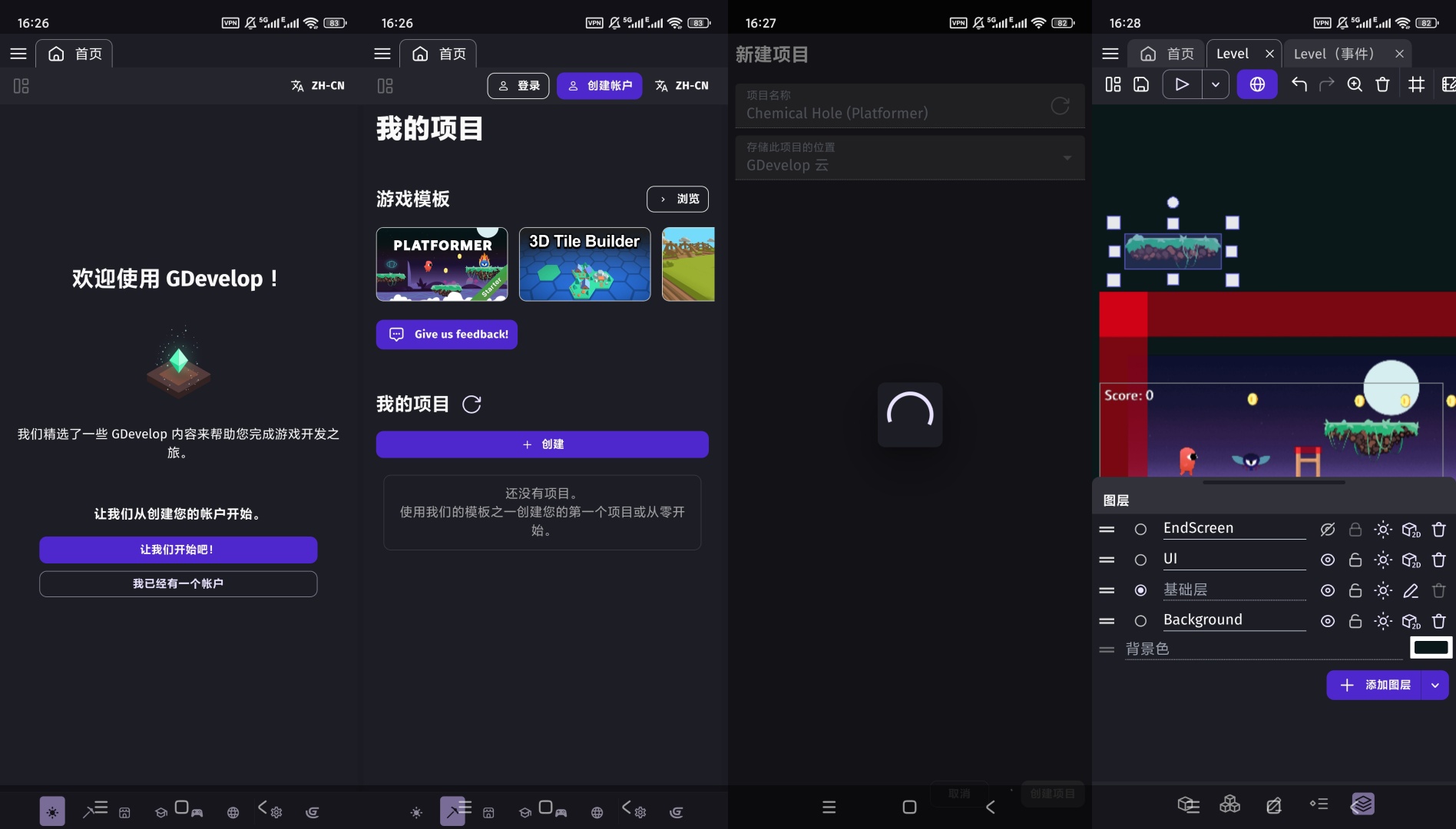Delete the Background layer with trash icon

pyautogui.click(x=1439, y=621)
